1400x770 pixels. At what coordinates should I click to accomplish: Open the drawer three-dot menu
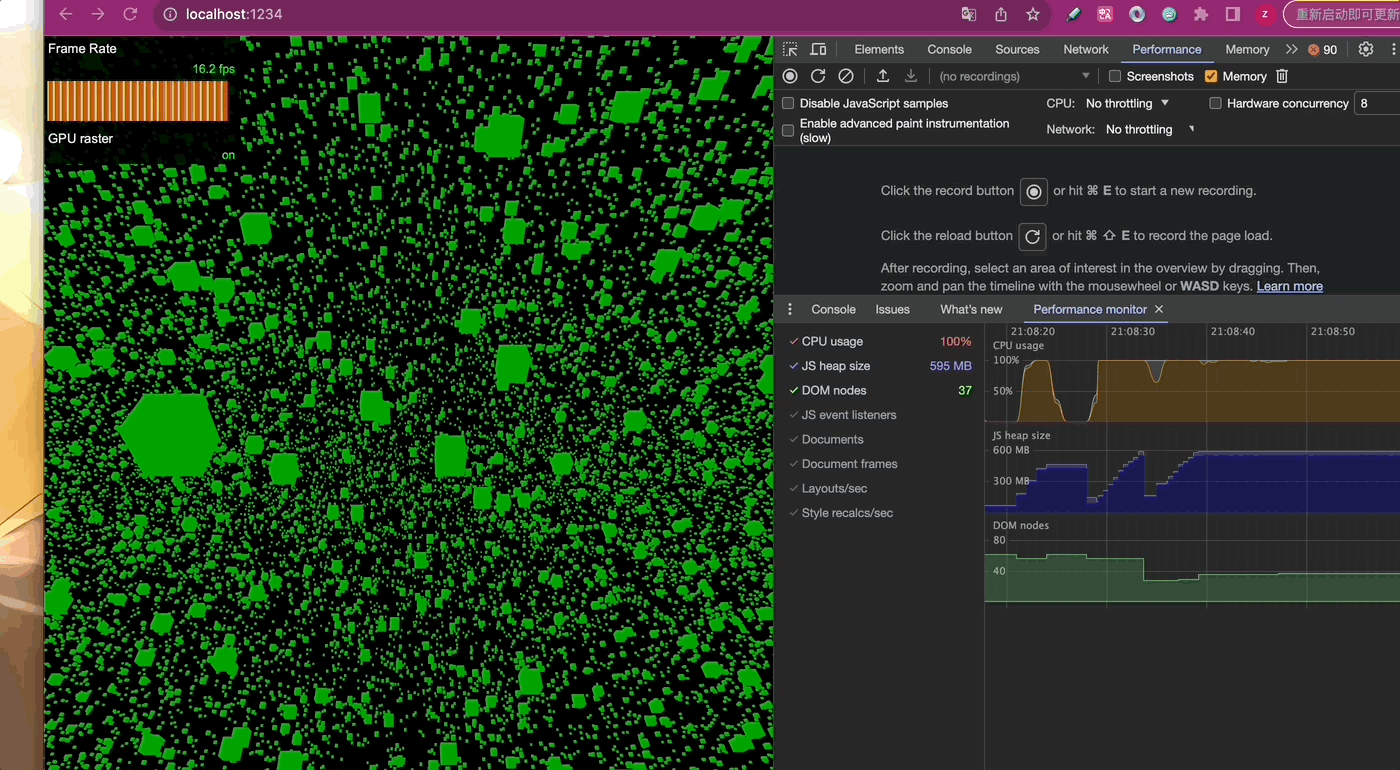coord(790,309)
